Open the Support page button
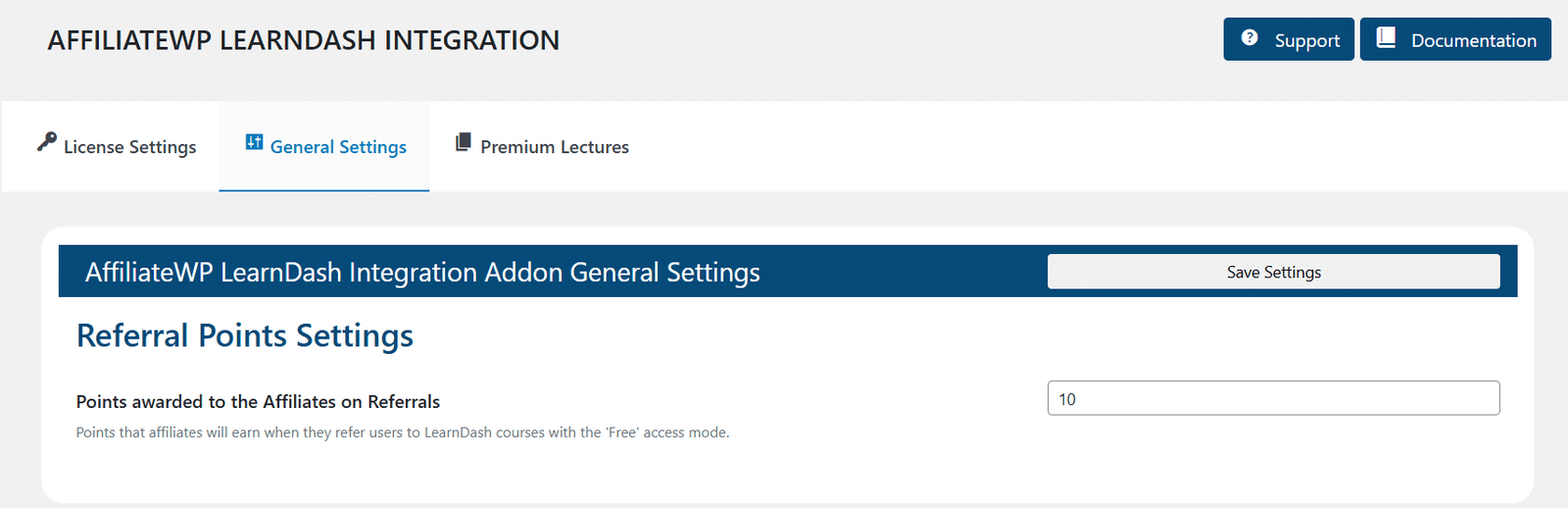This screenshot has width=1568, height=508. [1289, 39]
